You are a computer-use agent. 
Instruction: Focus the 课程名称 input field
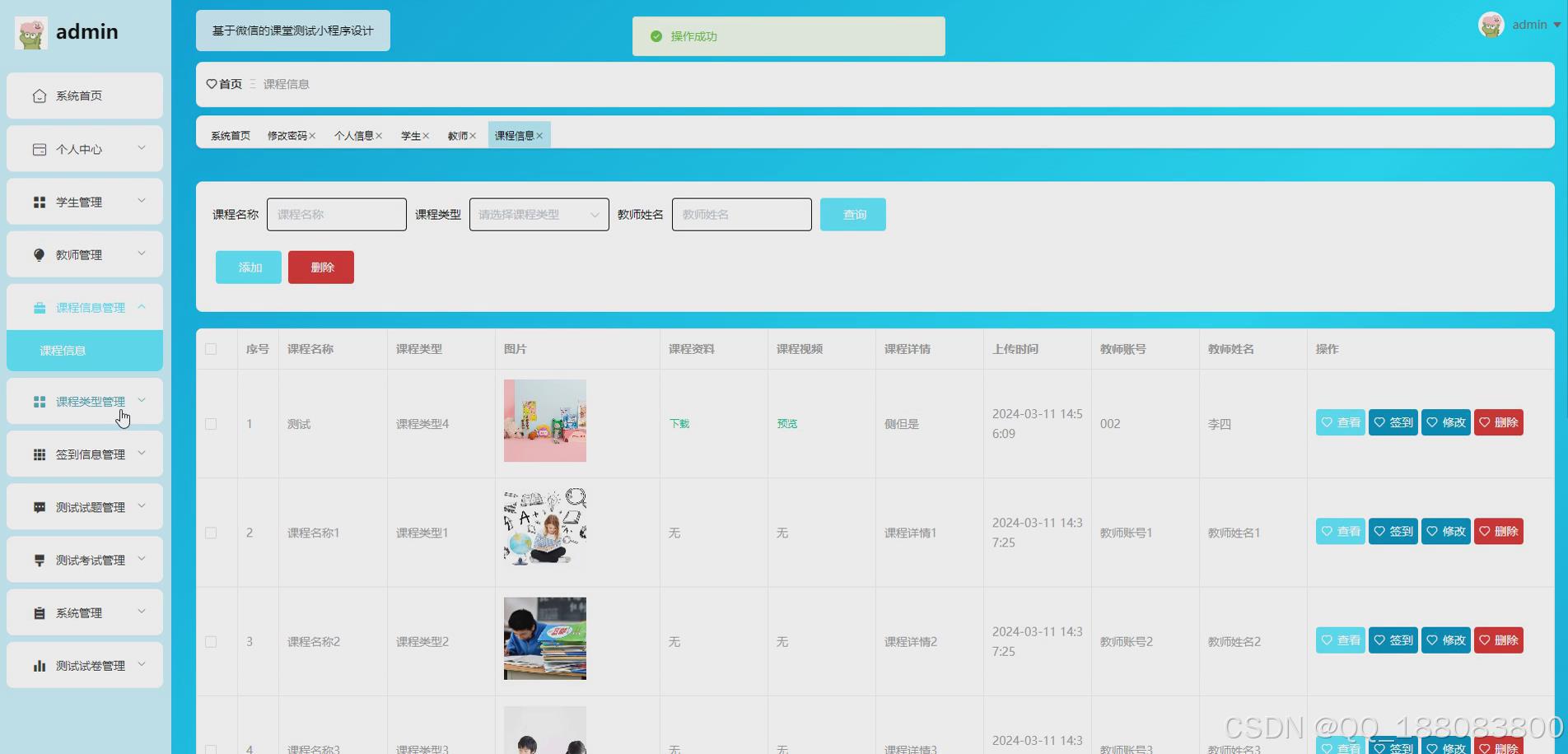(x=337, y=215)
